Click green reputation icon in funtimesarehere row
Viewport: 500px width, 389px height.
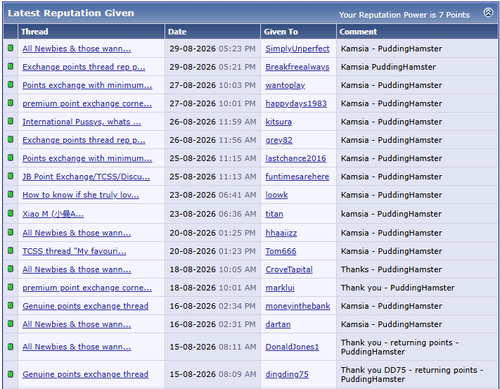click(x=11, y=176)
